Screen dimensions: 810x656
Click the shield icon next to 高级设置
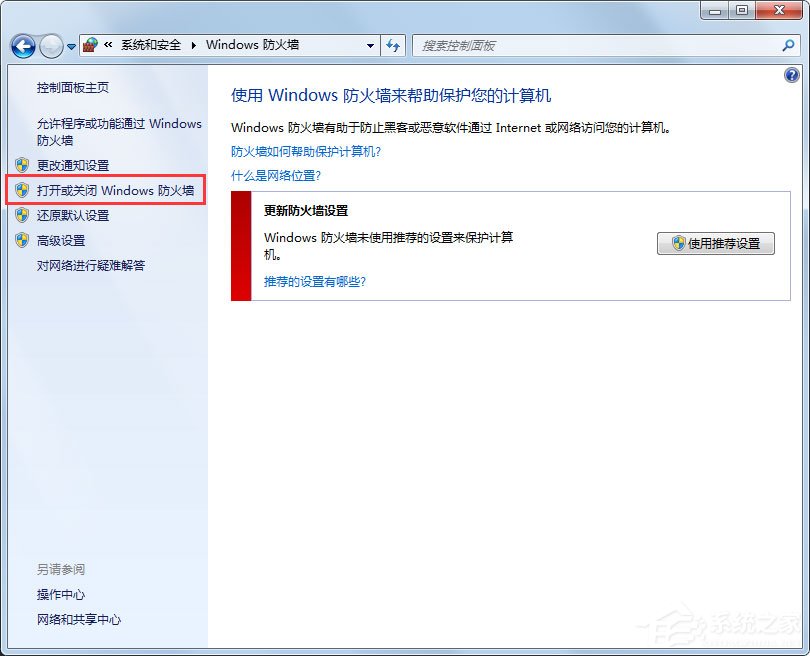pyautogui.click(x=24, y=240)
